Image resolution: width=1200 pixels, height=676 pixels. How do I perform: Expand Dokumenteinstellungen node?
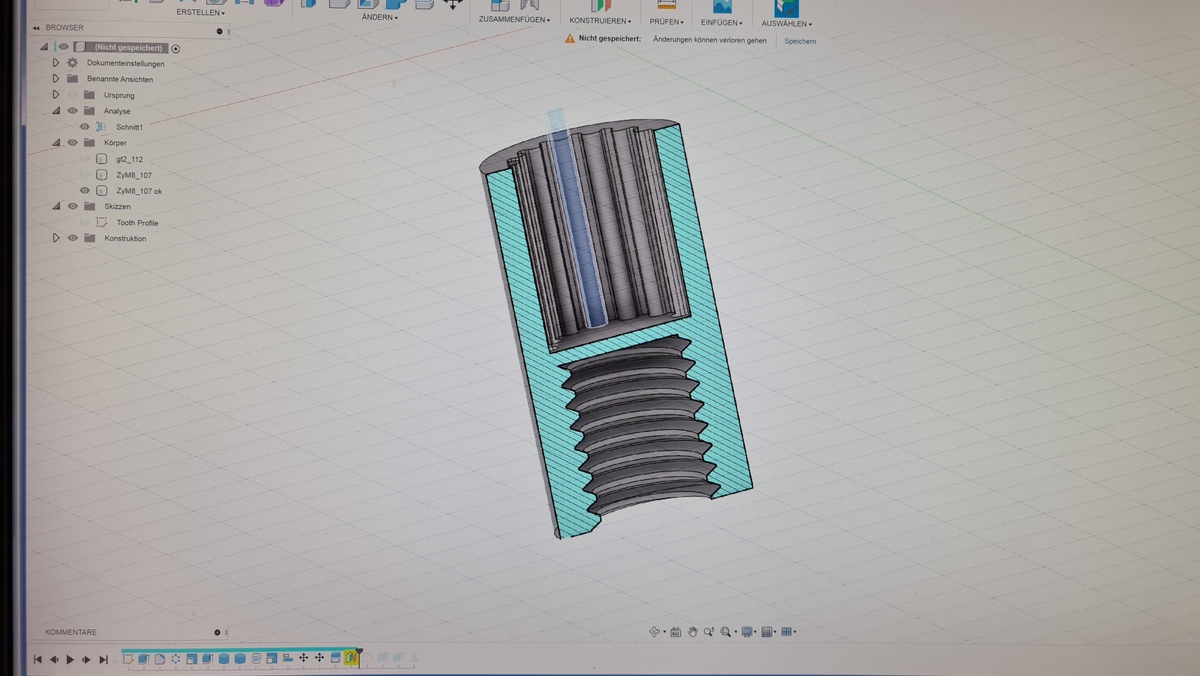pos(56,63)
